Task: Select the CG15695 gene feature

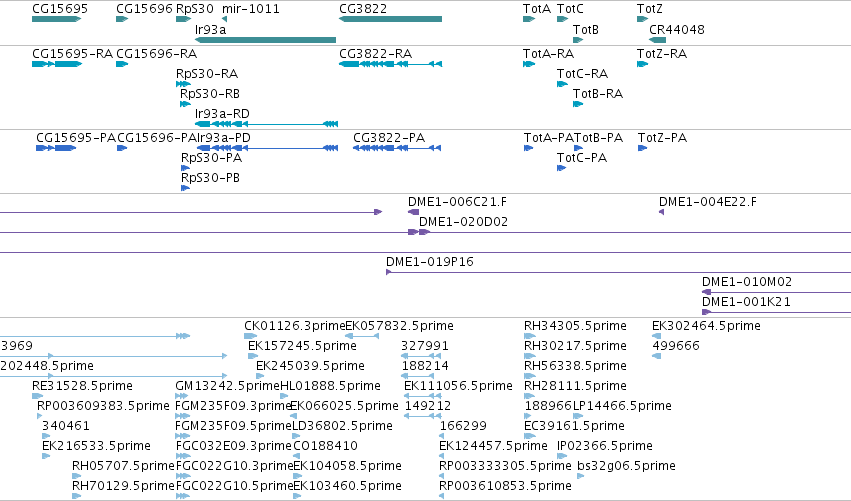Action: (56, 19)
